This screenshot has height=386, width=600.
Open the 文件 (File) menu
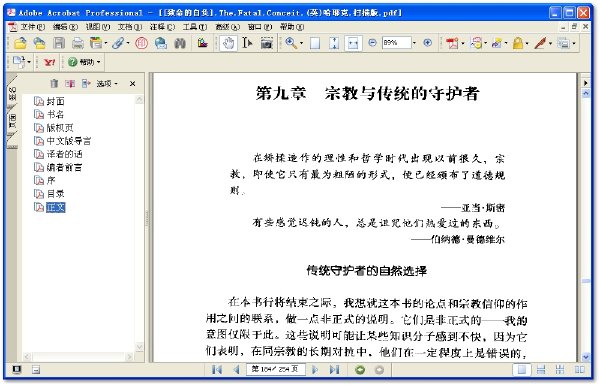pyautogui.click(x=33, y=27)
